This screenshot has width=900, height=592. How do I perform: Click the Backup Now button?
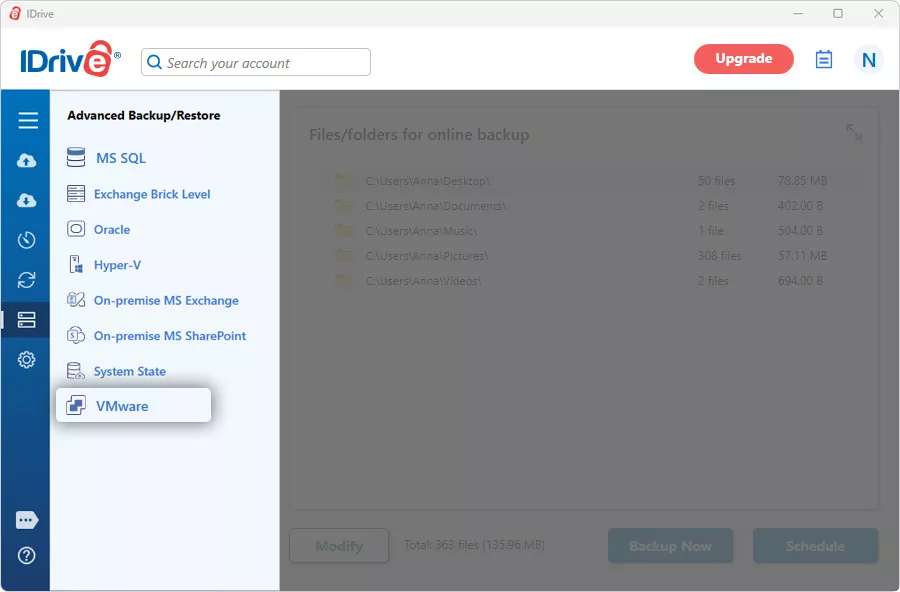pyautogui.click(x=670, y=546)
